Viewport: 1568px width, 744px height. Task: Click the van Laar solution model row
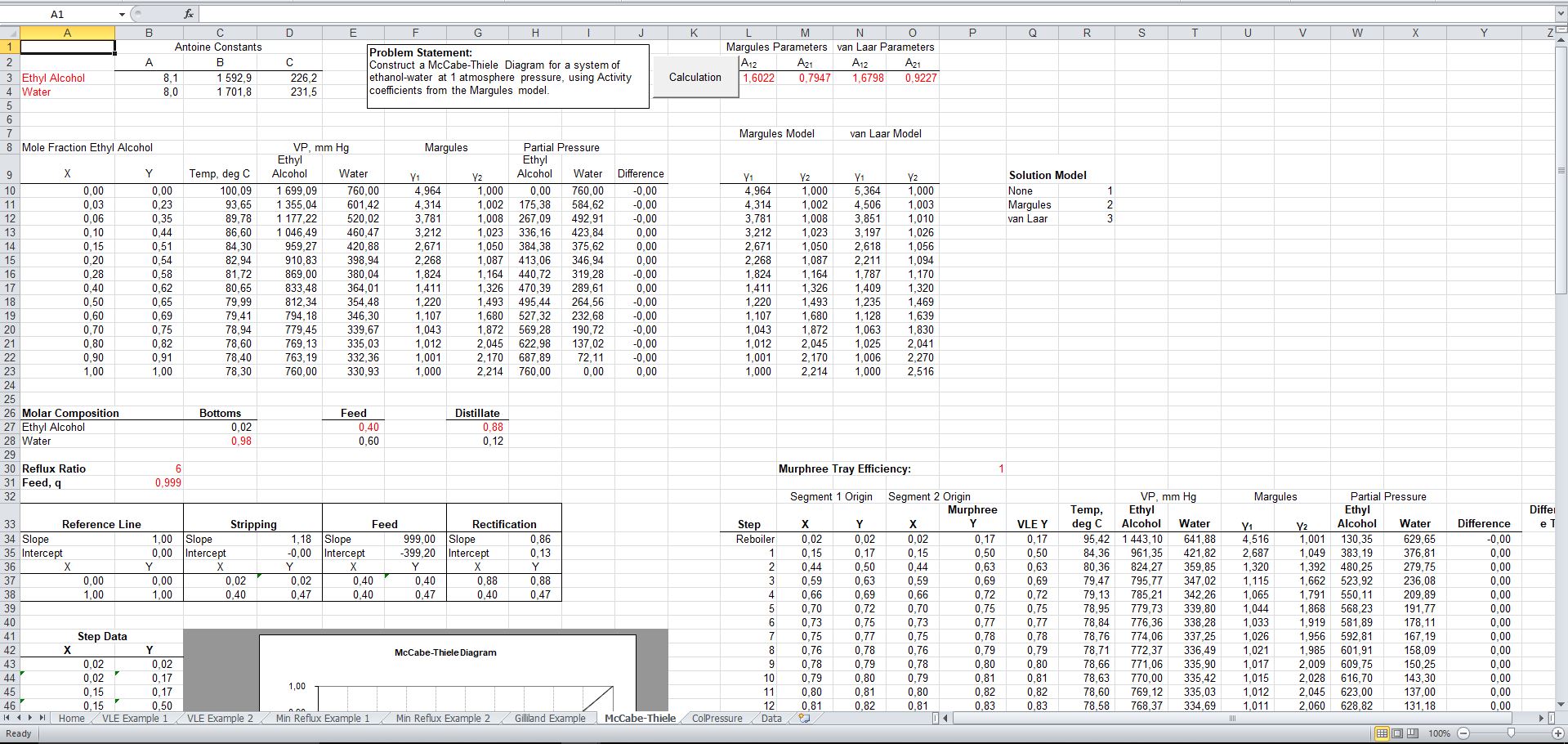click(1028, 218)
